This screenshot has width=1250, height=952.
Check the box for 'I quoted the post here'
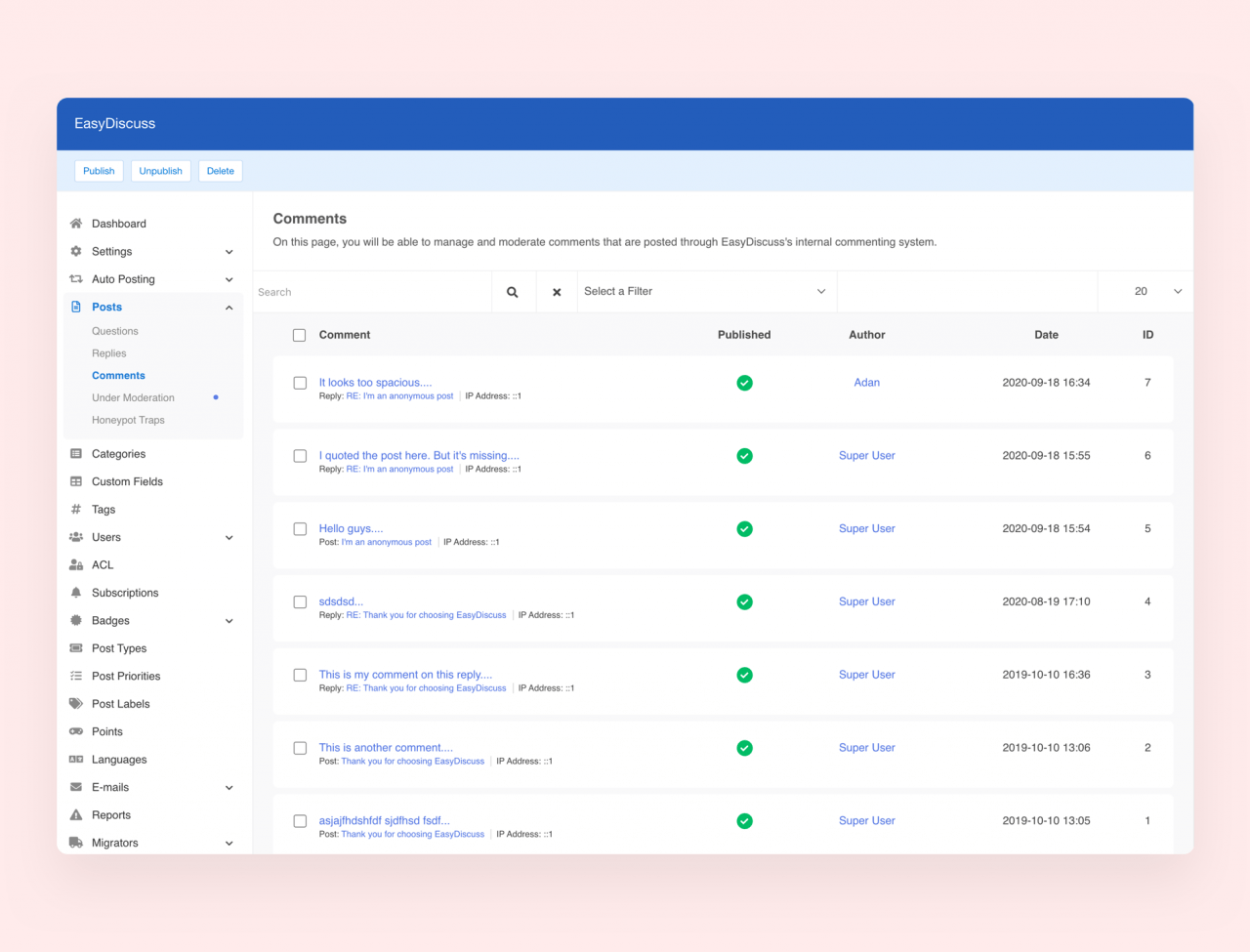pyautogui.click(x=300, y=456)
